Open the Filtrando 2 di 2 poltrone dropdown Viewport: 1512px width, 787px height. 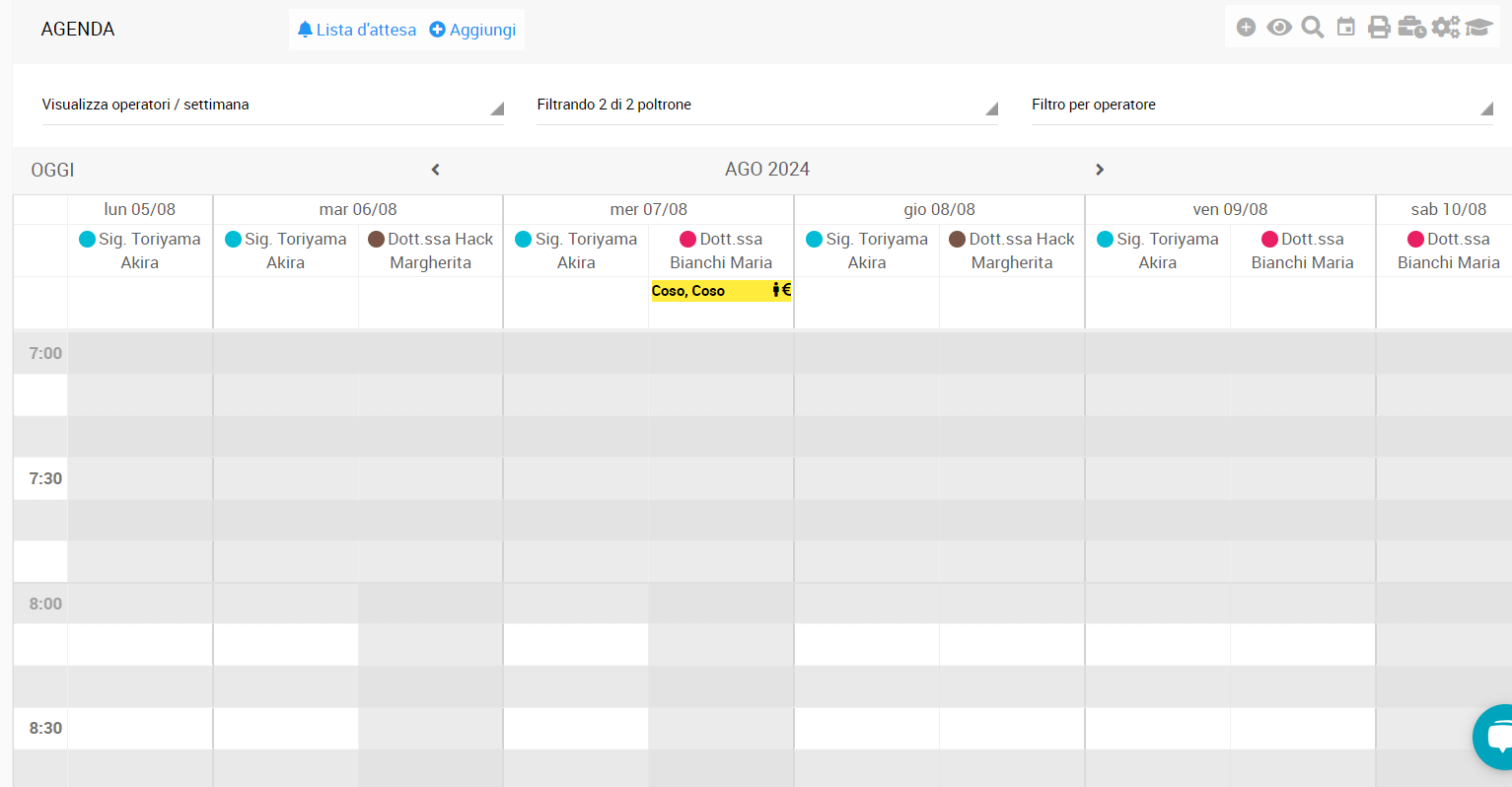click(x=767, y=105)
